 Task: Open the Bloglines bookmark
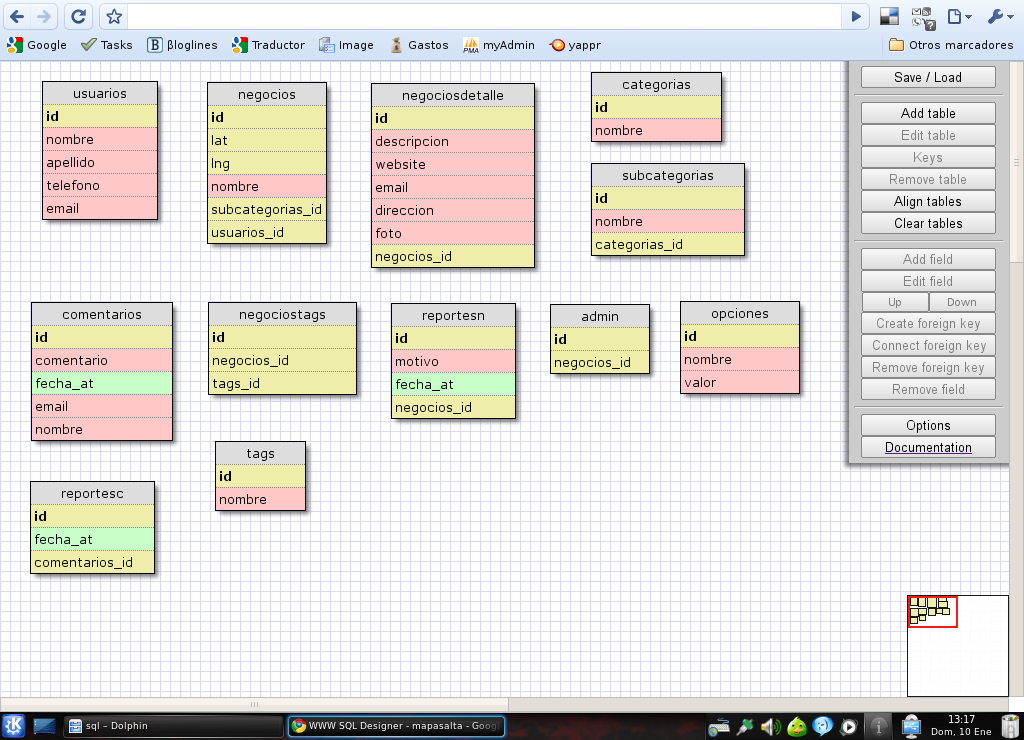183,45
